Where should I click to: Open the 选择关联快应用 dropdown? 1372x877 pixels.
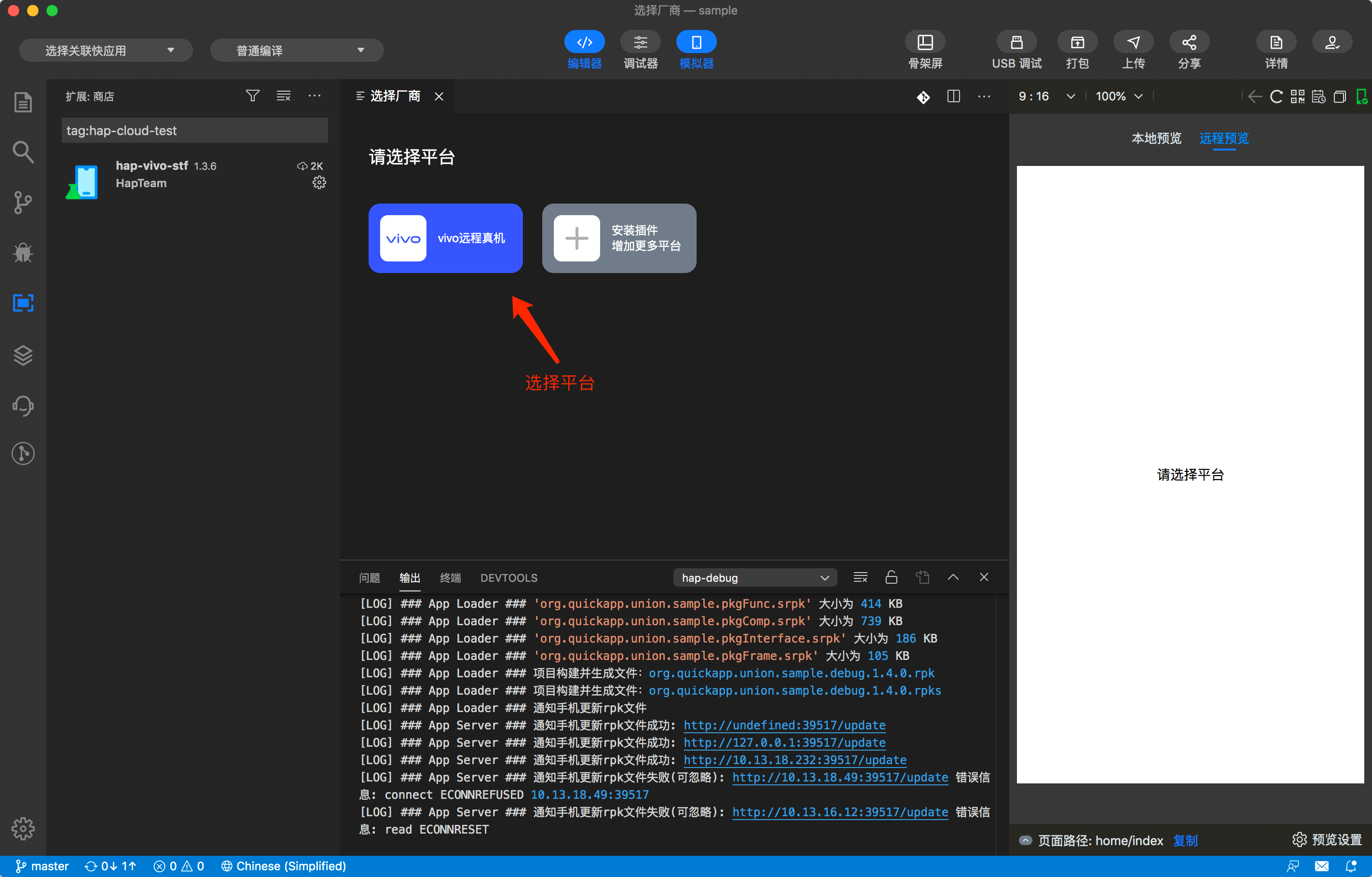[x=106, y=51]
